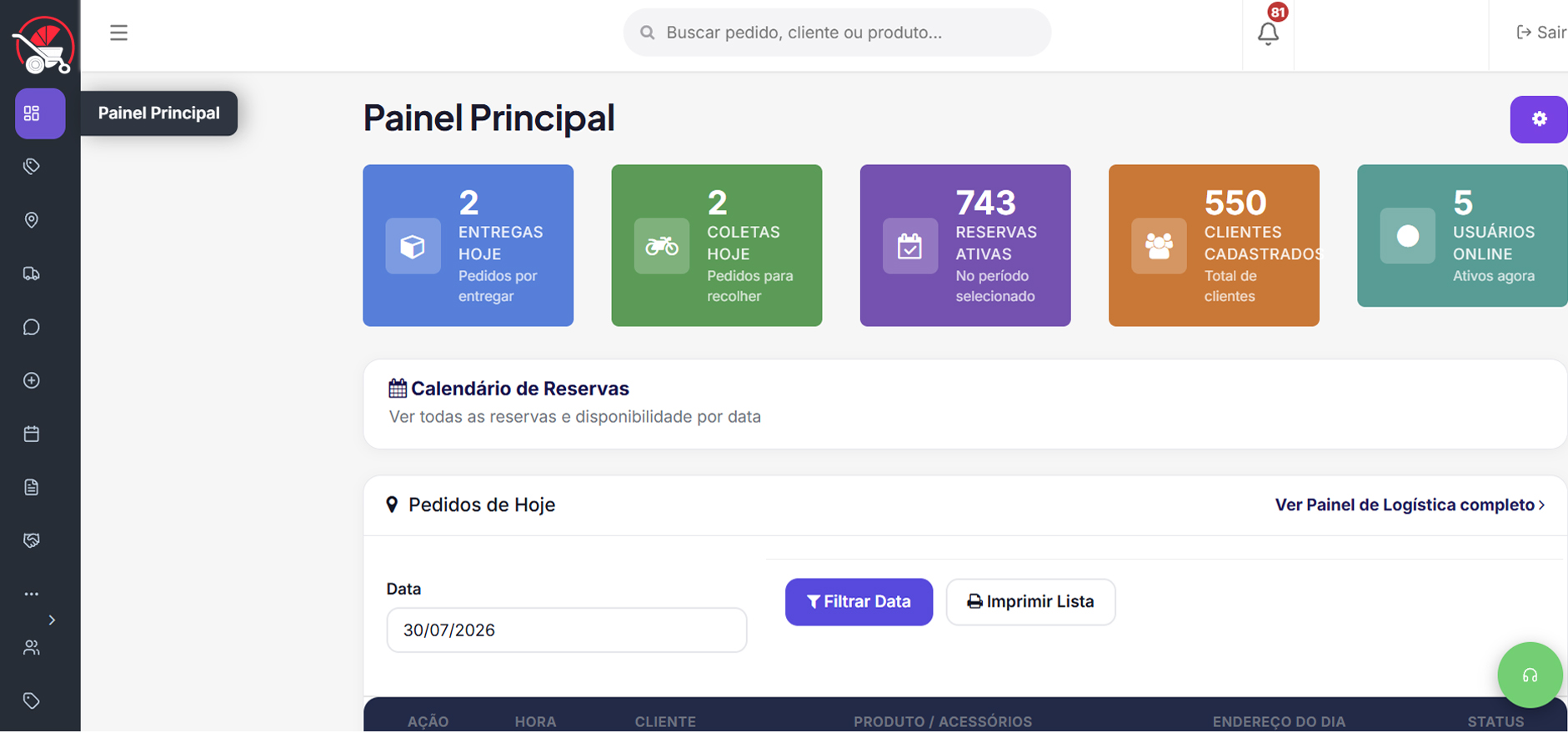
Task: Click the double-tags sidebar icon
Action: [32, 167]
